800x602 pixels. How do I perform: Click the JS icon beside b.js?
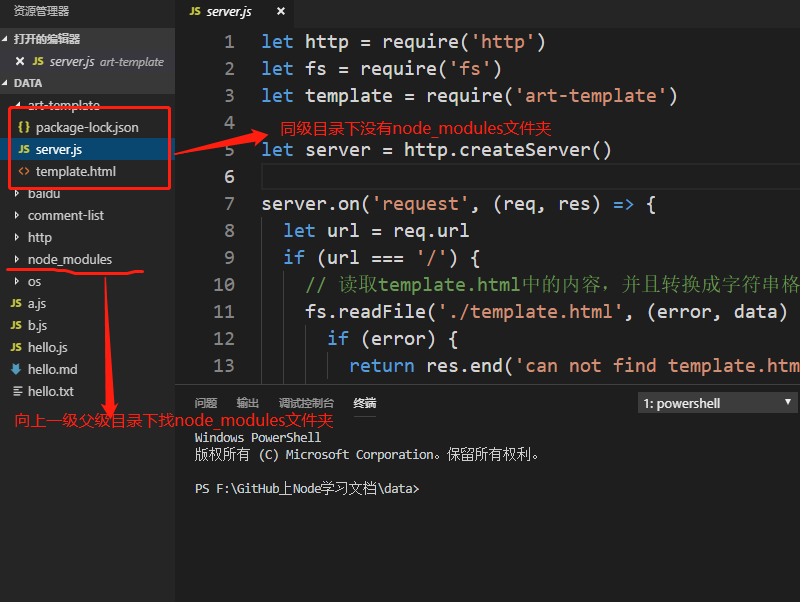16,325
